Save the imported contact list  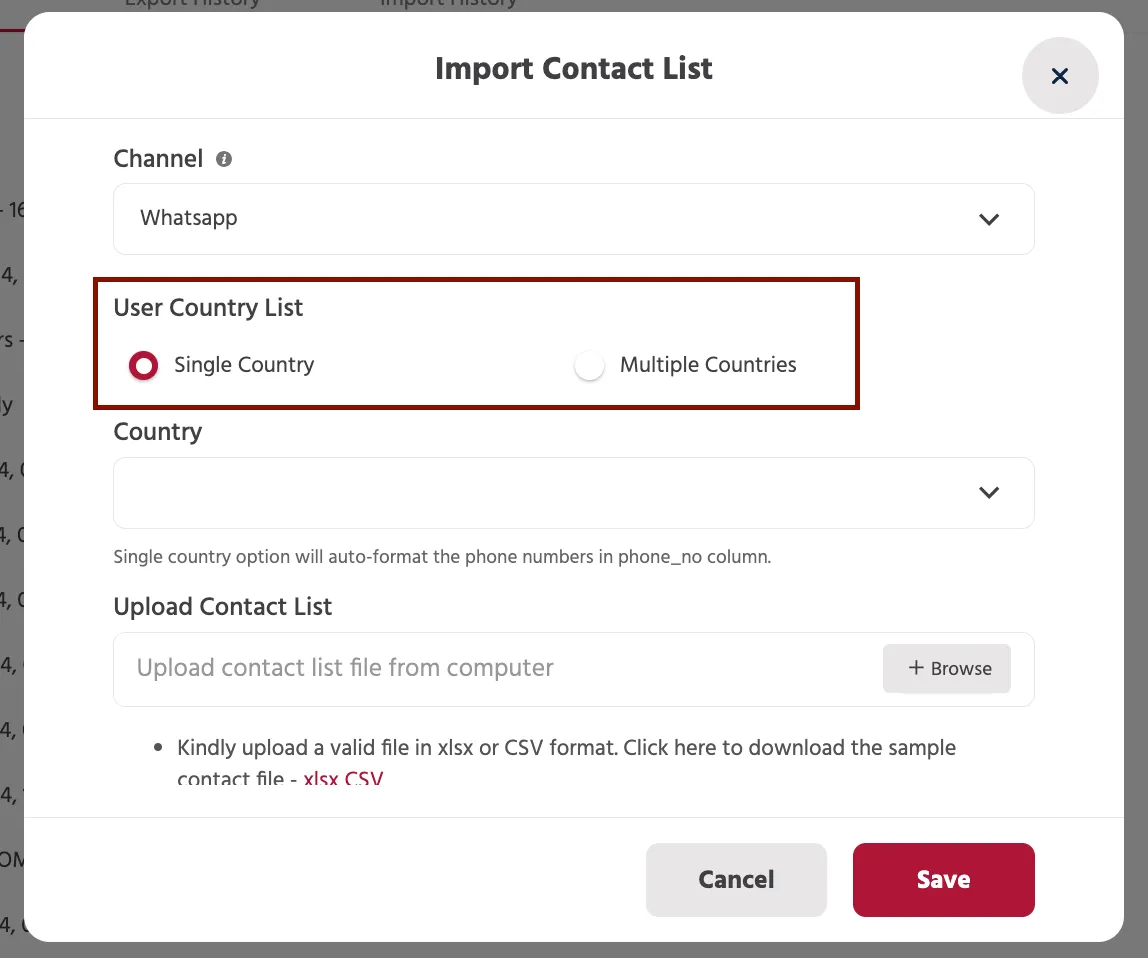point(943,880)
